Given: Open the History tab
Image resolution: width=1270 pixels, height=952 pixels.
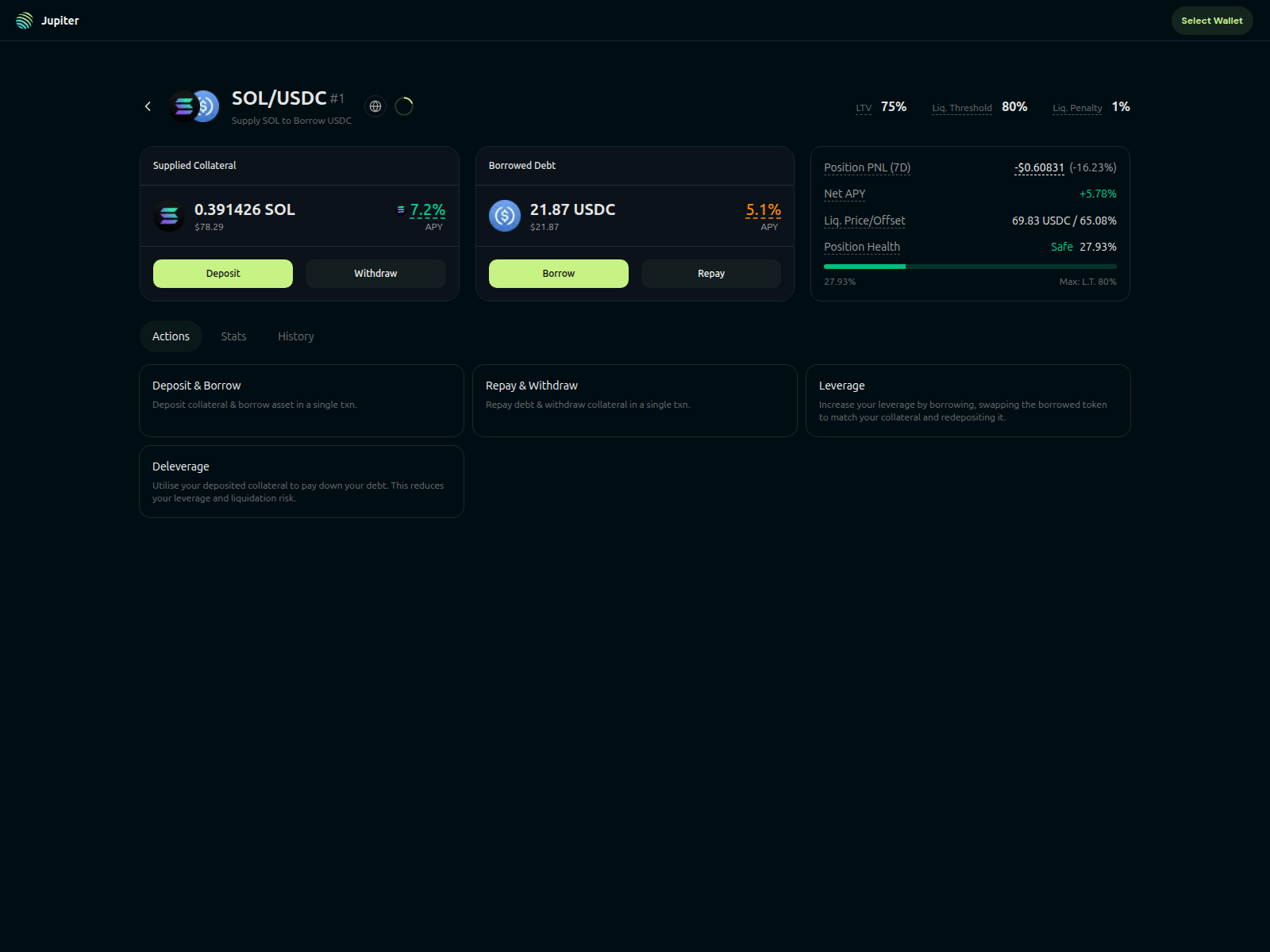Looking at the screenshot, I should click(x=295, y=336).
